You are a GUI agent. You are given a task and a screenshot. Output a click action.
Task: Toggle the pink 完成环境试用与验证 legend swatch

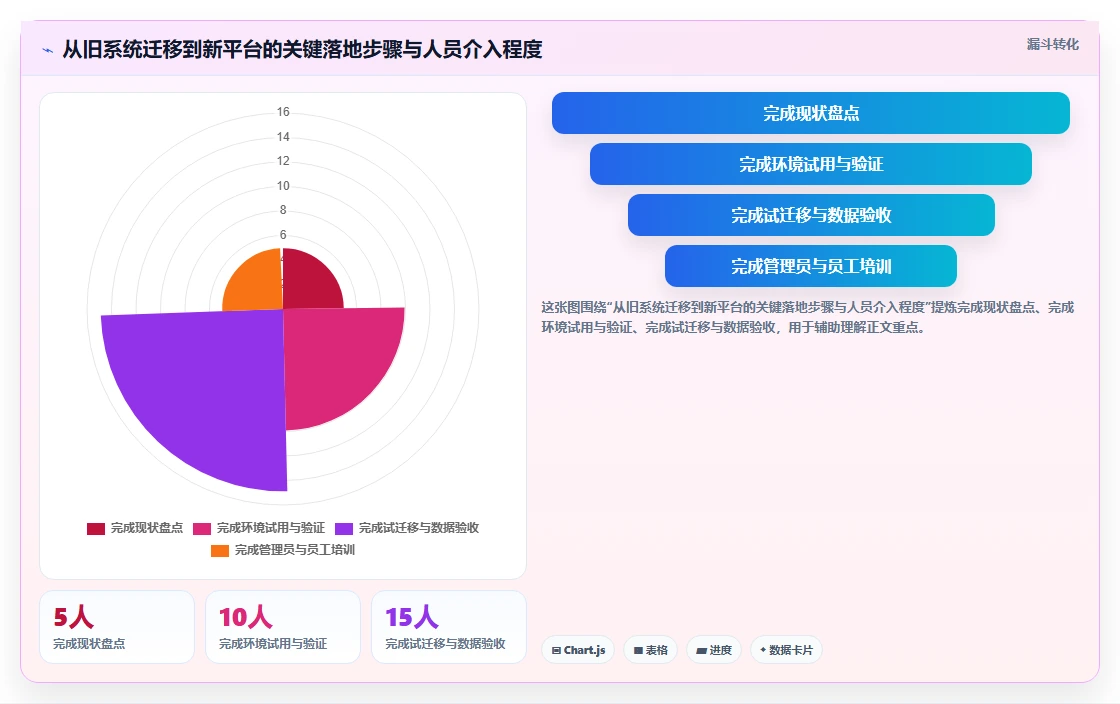click(202, 528)
